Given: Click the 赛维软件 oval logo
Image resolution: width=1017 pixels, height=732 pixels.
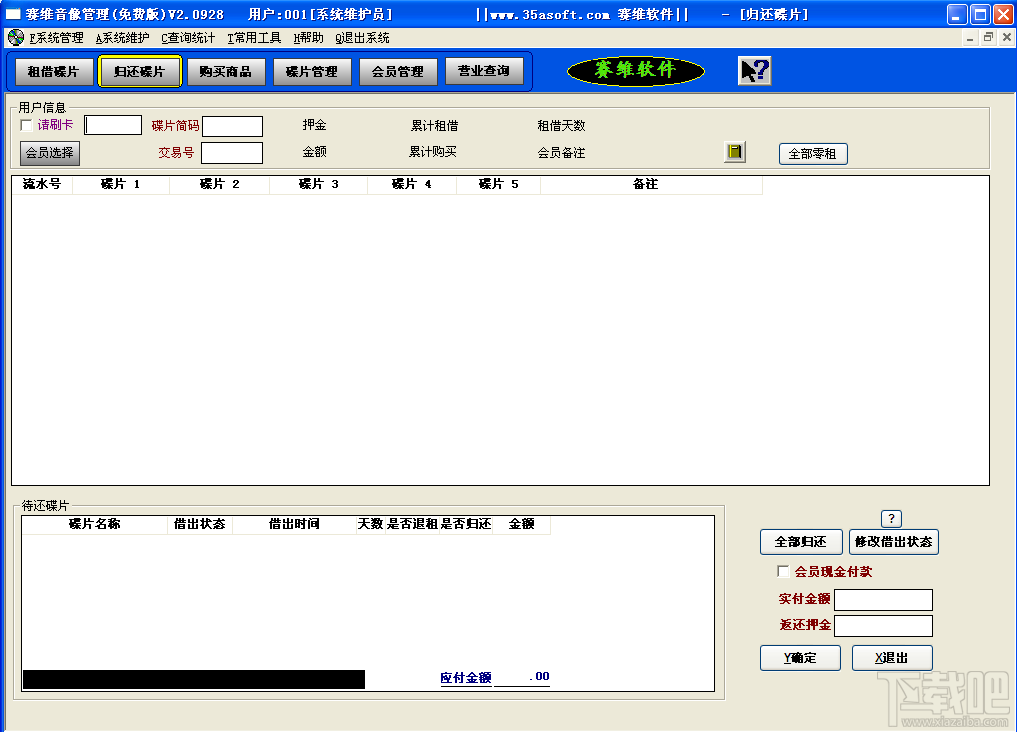Looking at the screenshot, I should click(636, 71).
